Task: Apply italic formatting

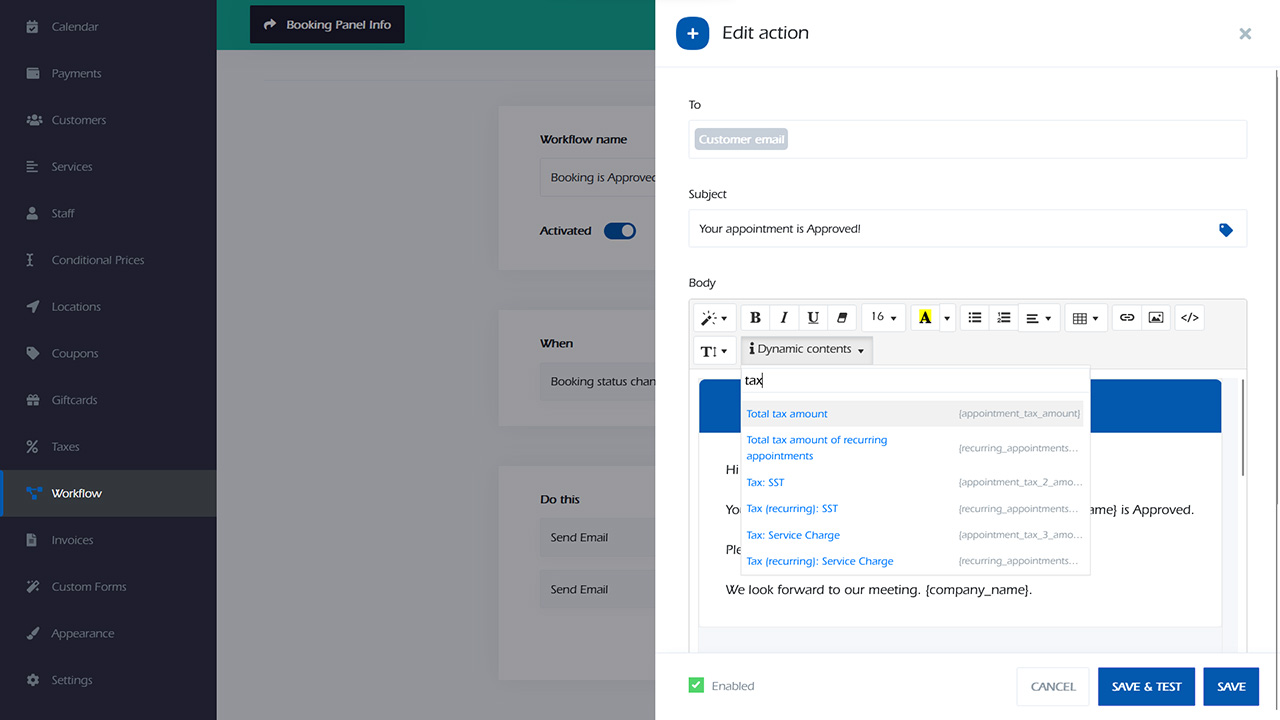Action: 784,318
